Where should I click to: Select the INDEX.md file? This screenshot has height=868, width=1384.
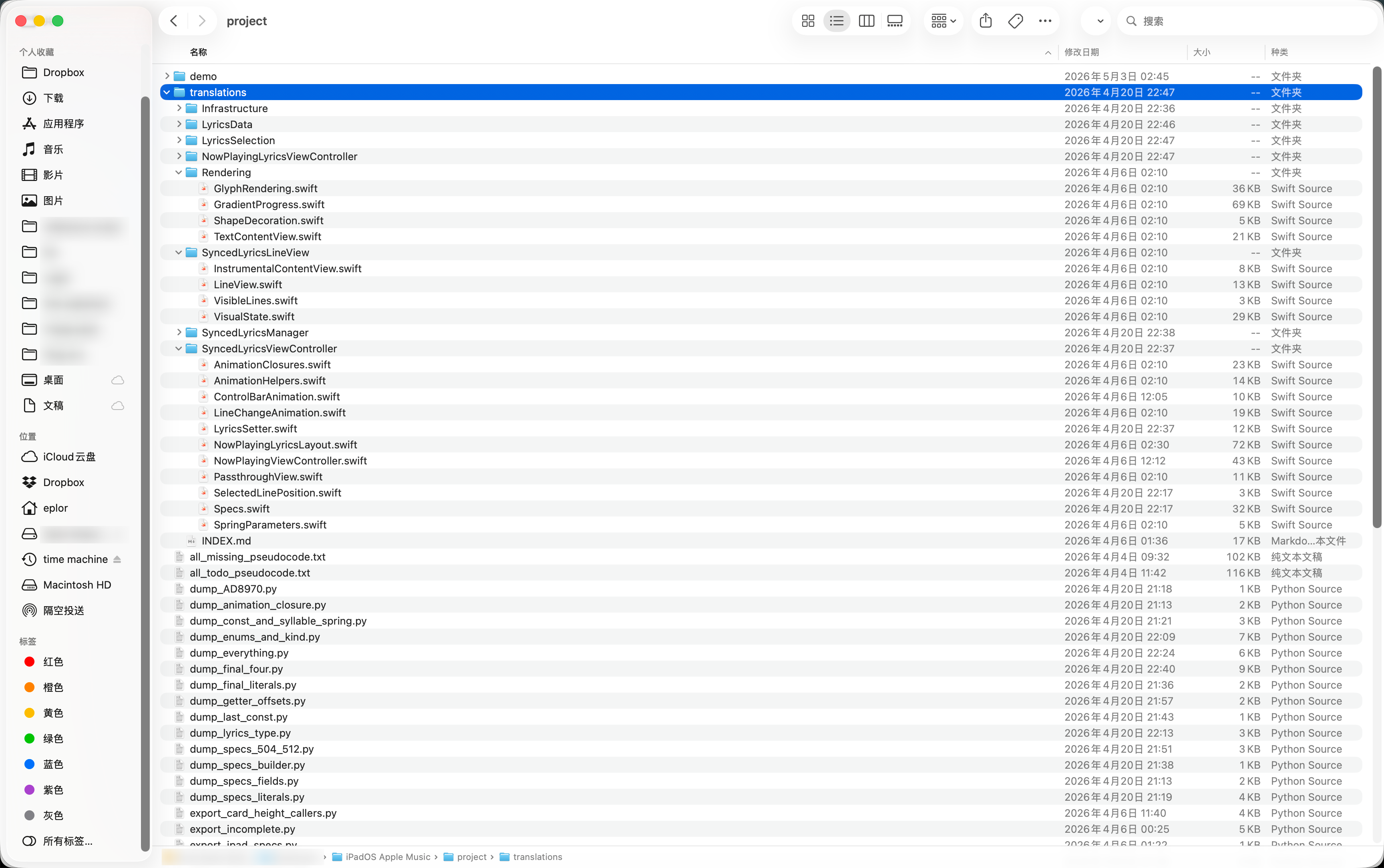point(761,541)
